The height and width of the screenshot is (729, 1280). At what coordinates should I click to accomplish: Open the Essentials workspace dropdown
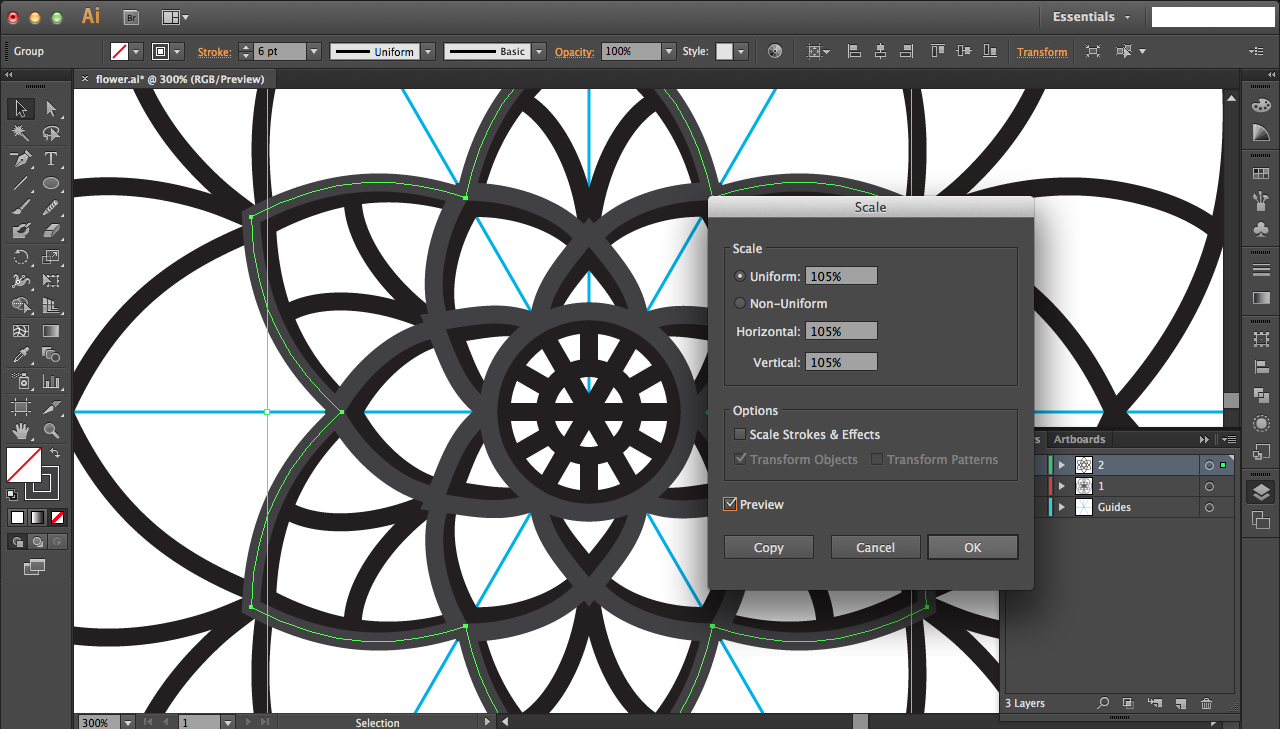coord(1092,17)
